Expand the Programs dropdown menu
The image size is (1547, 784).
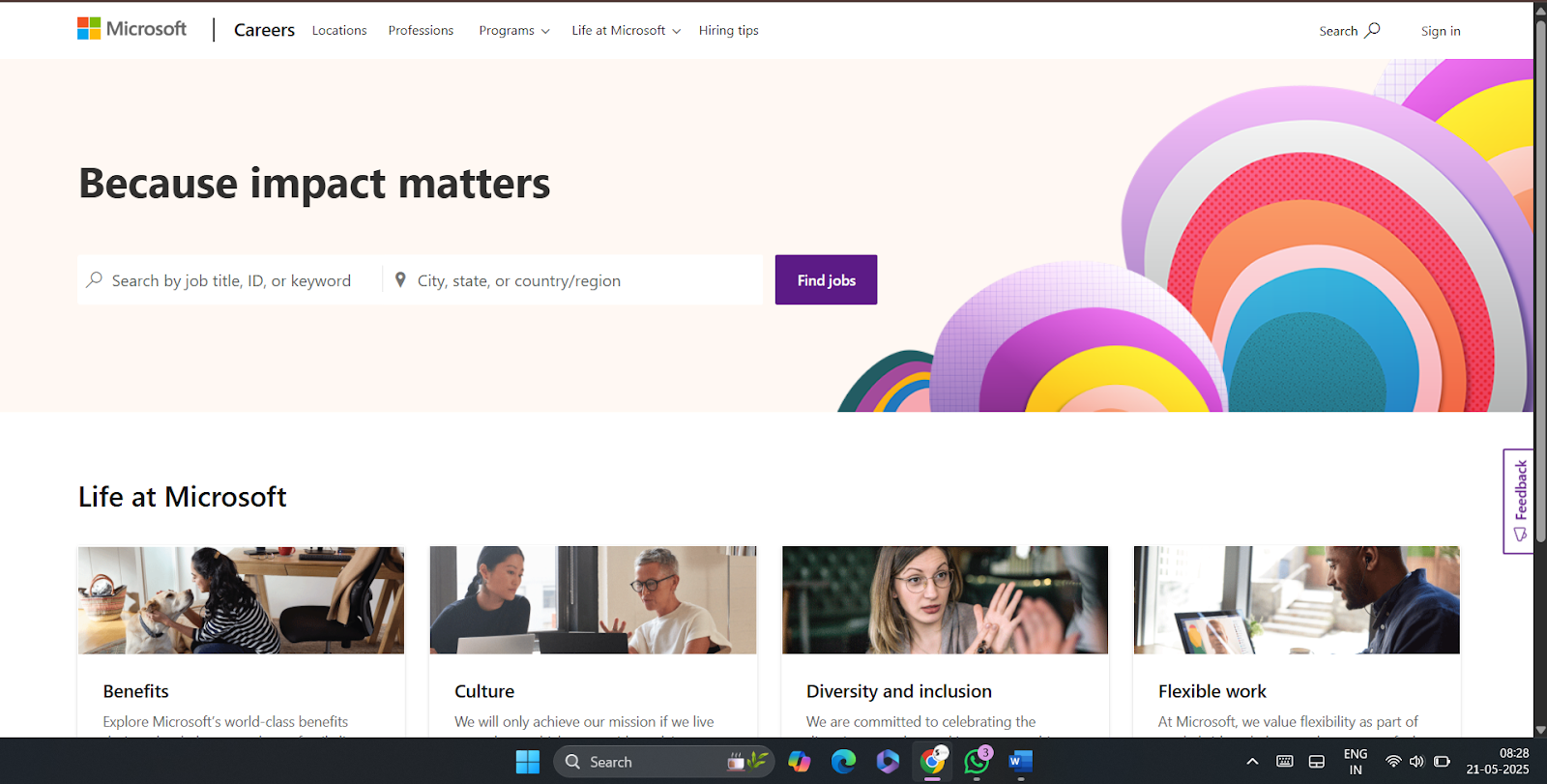514,30
